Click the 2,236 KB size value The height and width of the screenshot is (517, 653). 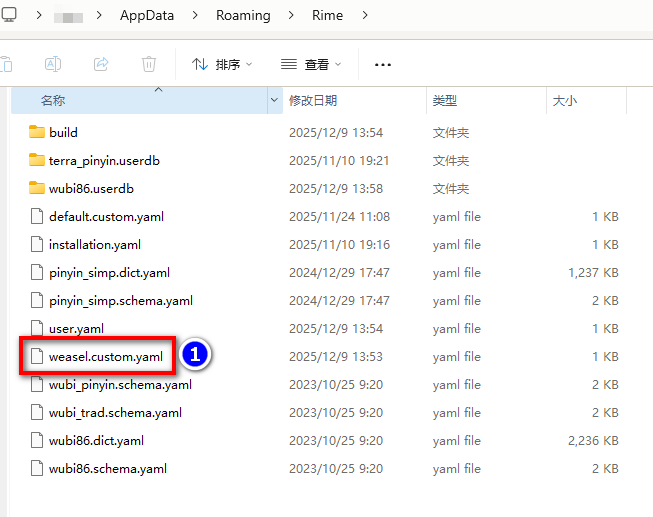[593, 440]
